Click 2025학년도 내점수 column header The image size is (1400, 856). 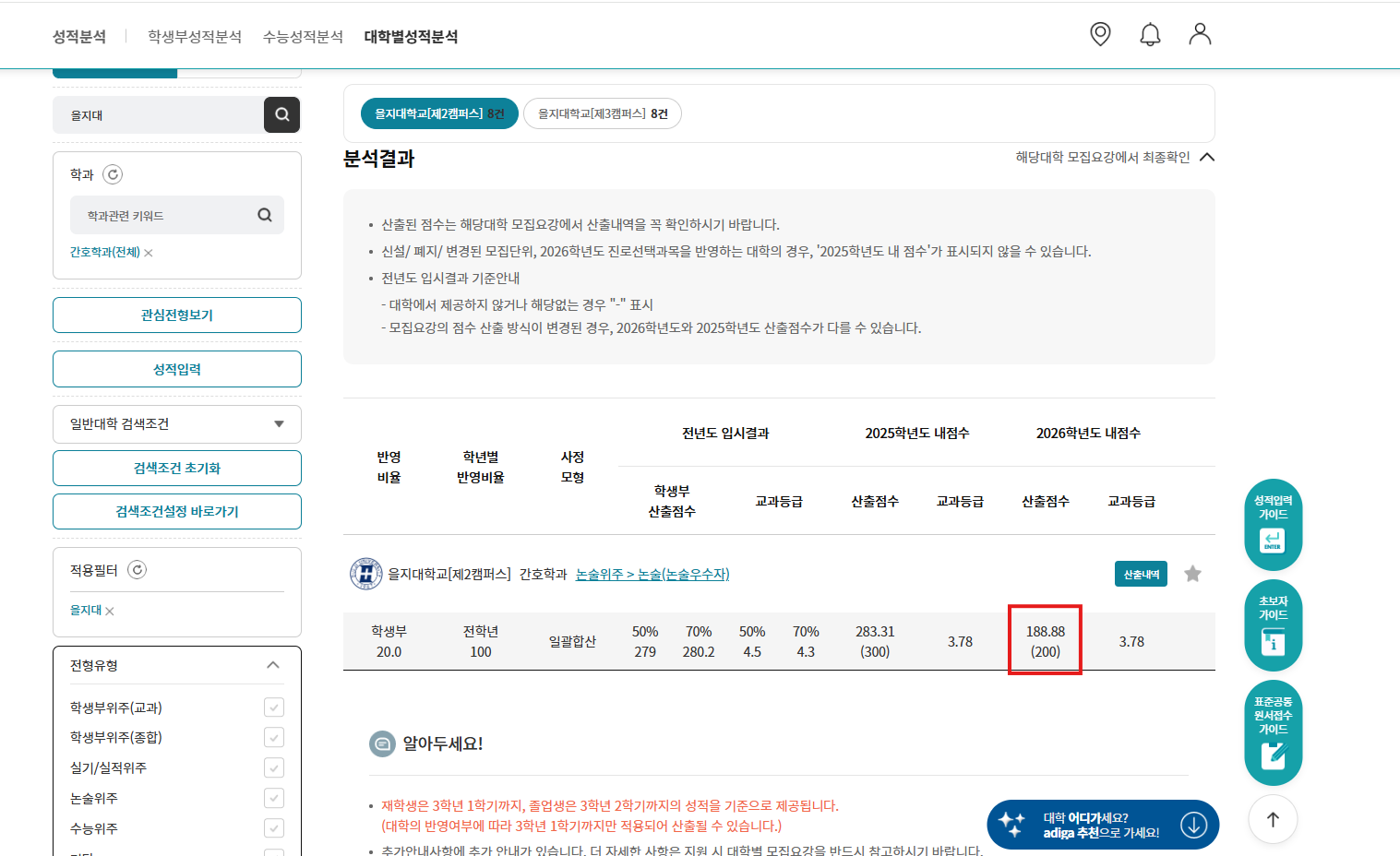917,433
